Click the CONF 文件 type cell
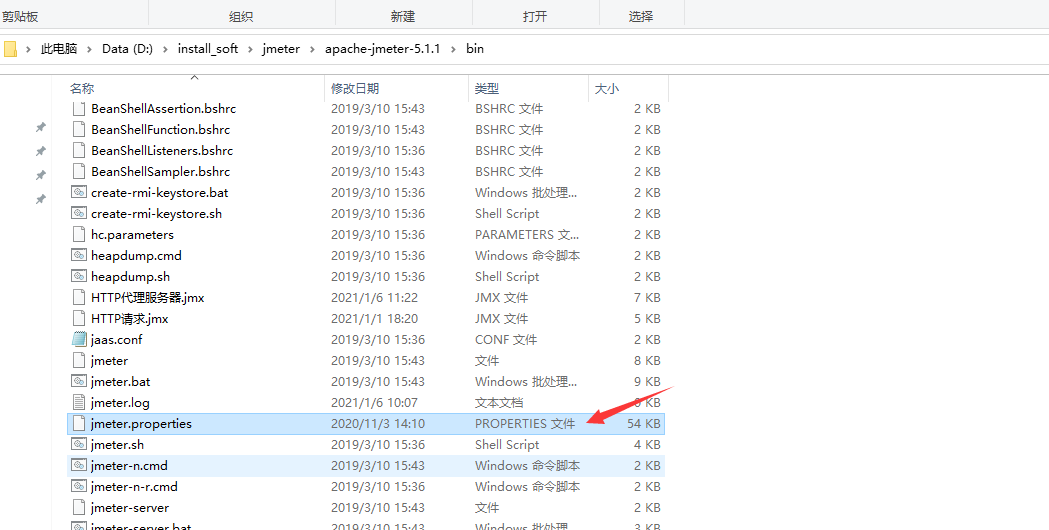Screen dimensions: 1049x530 (506, 339)
